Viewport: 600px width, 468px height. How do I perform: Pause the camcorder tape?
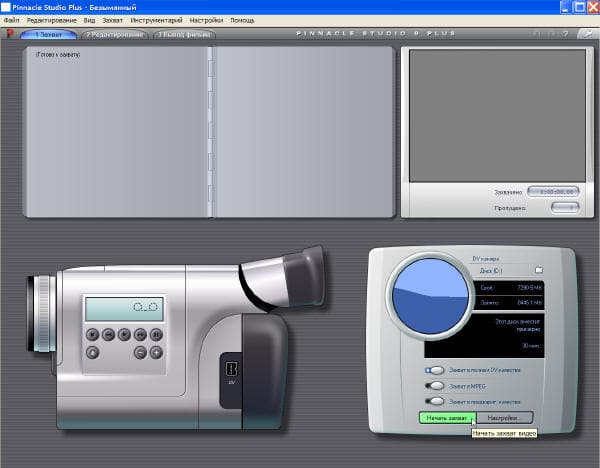[x=156, y=334]
